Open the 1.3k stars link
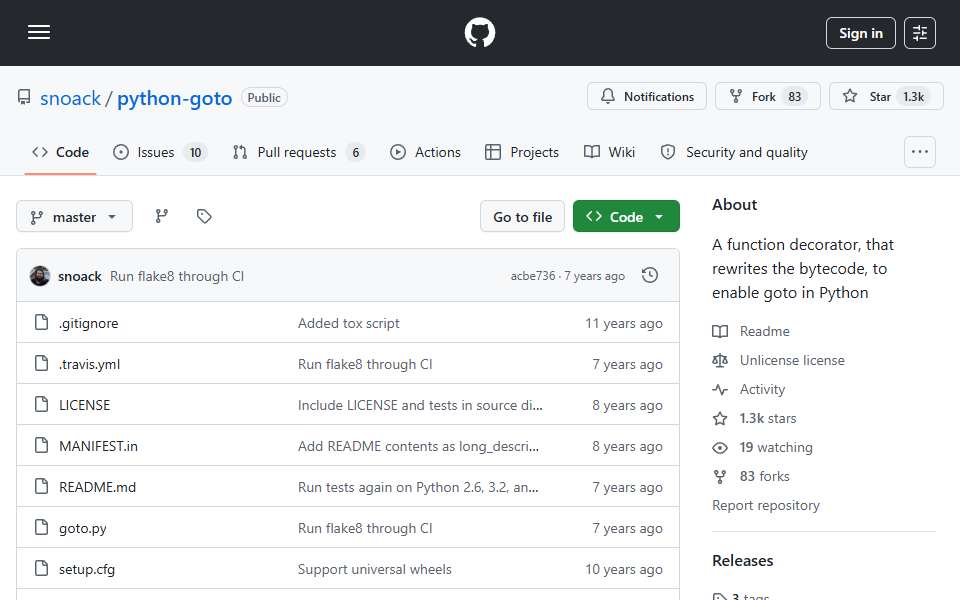Screen dimensions: 960x600 768,419
